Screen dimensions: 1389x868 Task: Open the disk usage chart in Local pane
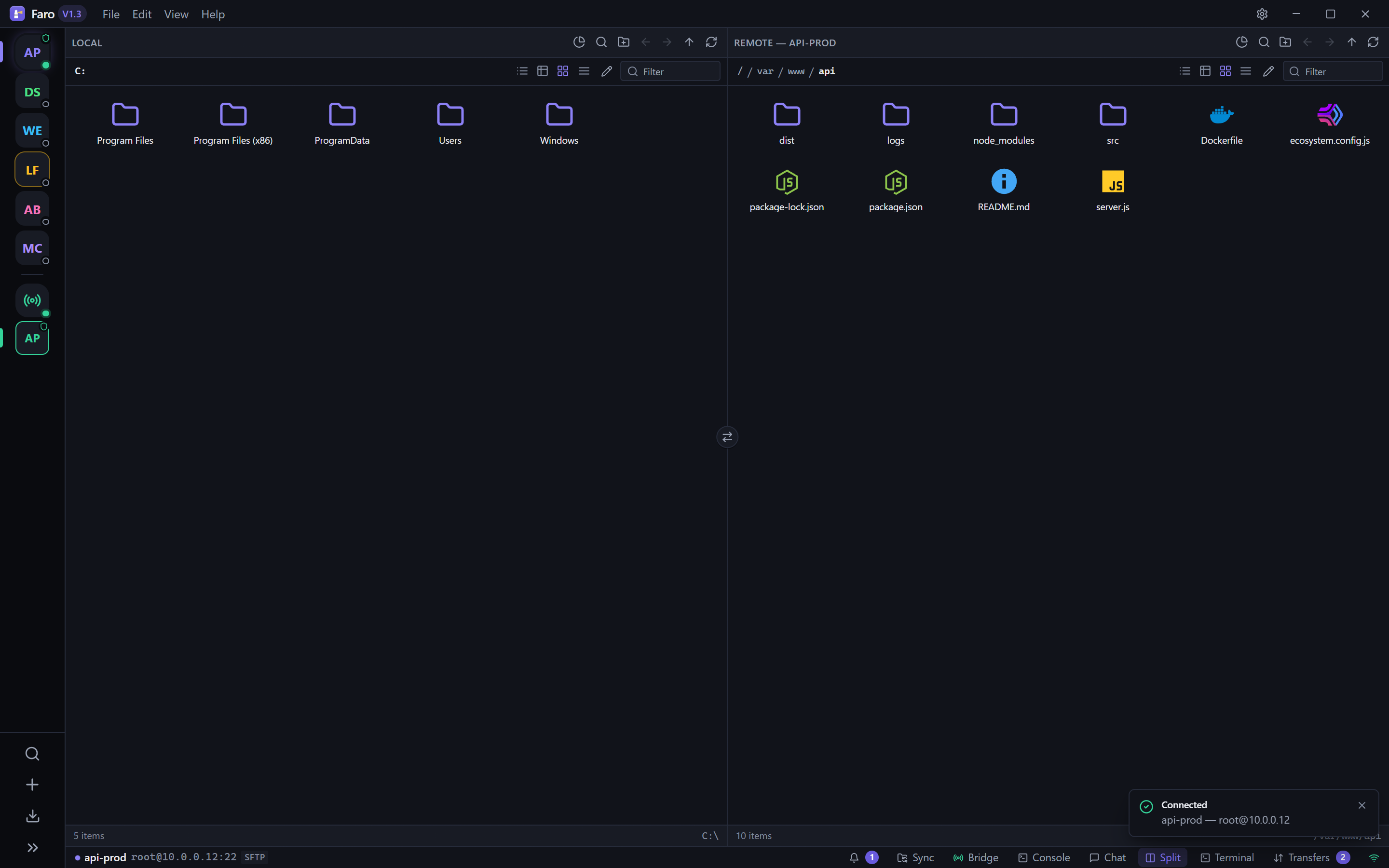[x=579, y=42]
